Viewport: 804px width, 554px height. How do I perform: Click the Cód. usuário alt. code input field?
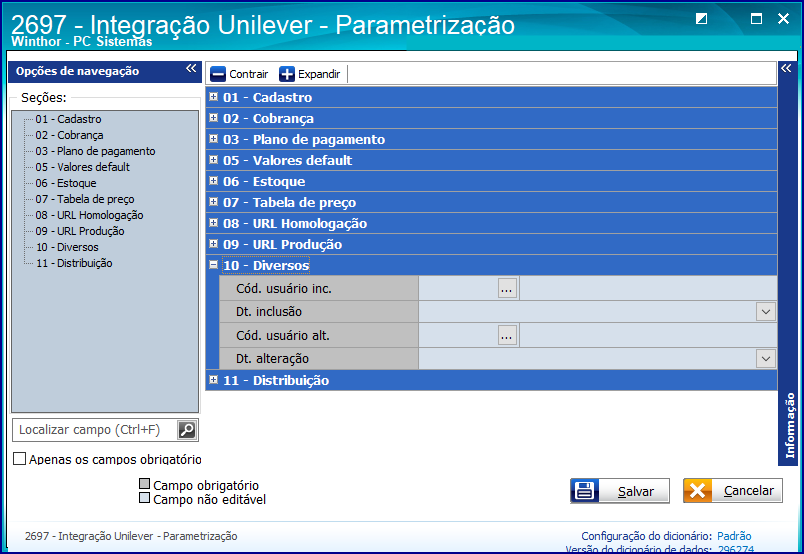tap(458, 335)
